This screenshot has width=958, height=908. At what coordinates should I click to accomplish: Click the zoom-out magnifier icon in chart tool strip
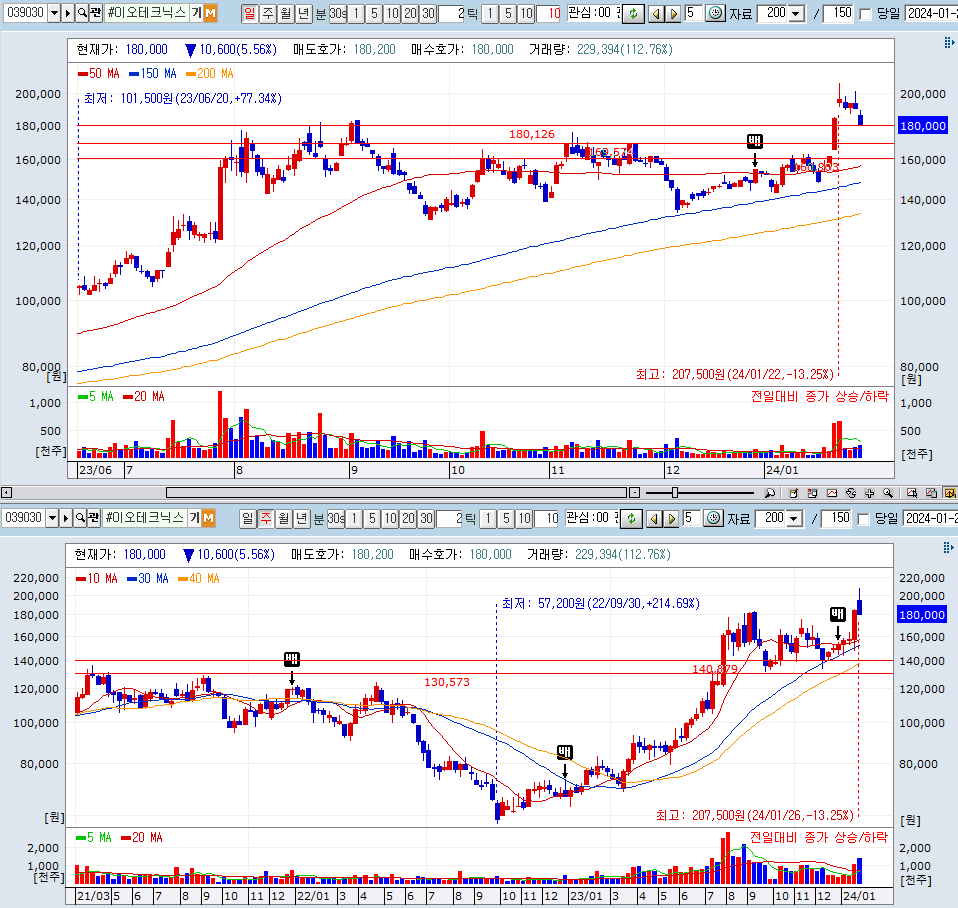(x=770, y=492)
